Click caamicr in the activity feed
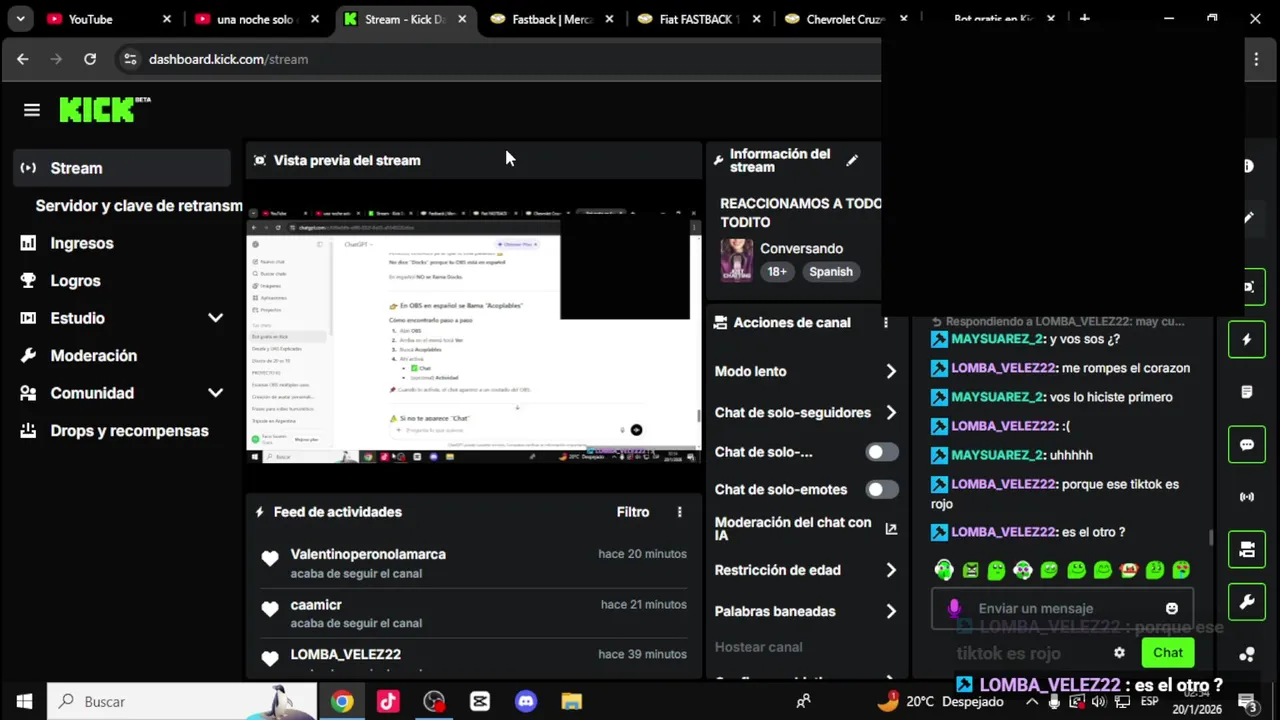 click(x=316, y=605)
